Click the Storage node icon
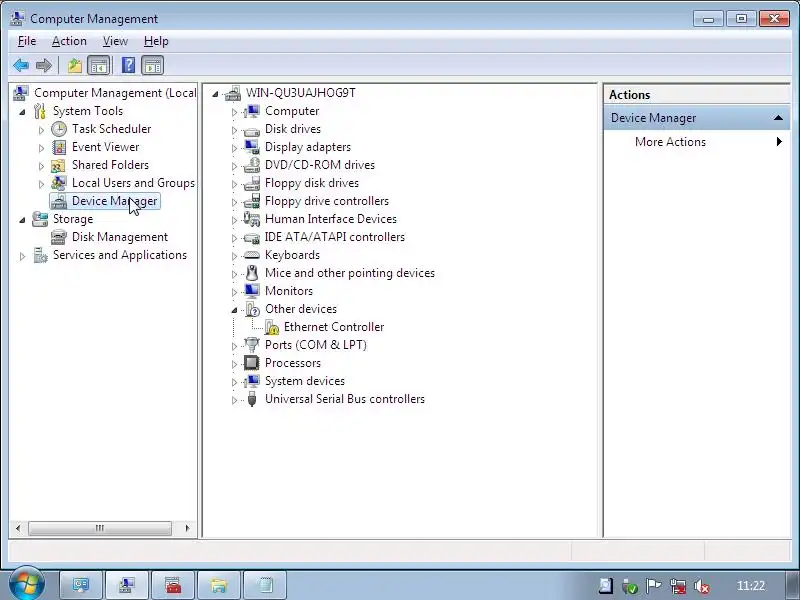The image size is (800, 600). 40,219
